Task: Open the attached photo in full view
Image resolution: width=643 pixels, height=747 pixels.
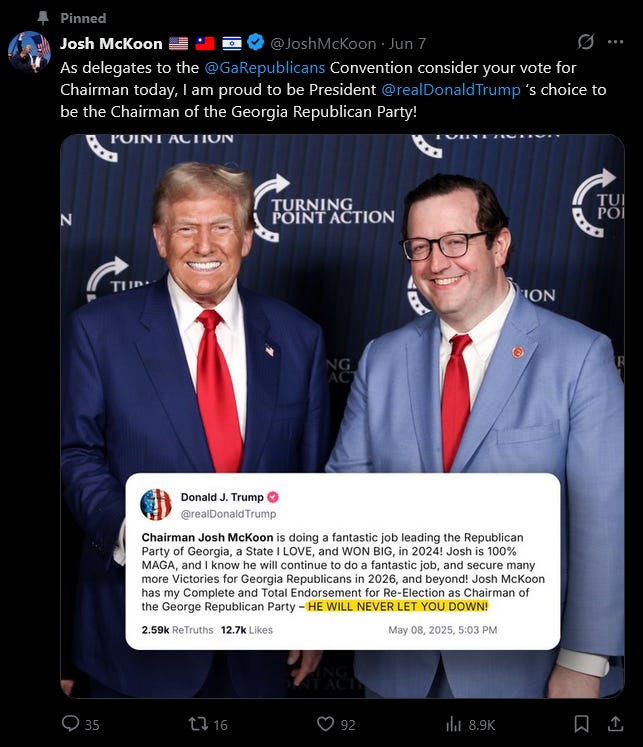Action: point(342,416)
